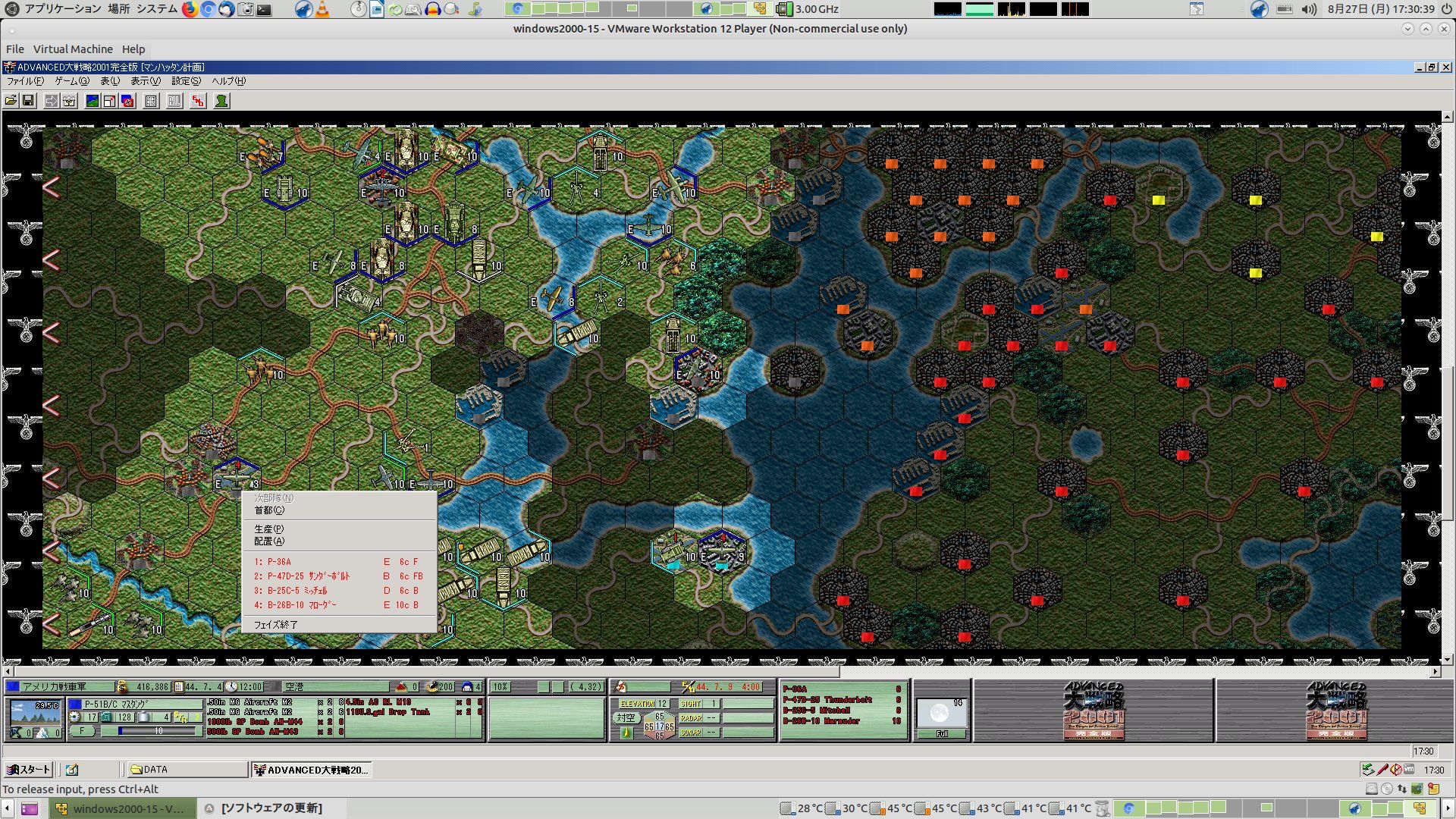Click the red-blue emblem toolbar icon
Image resolution: width=1456 pixels, height=819 pixels.
click(127, 101)
